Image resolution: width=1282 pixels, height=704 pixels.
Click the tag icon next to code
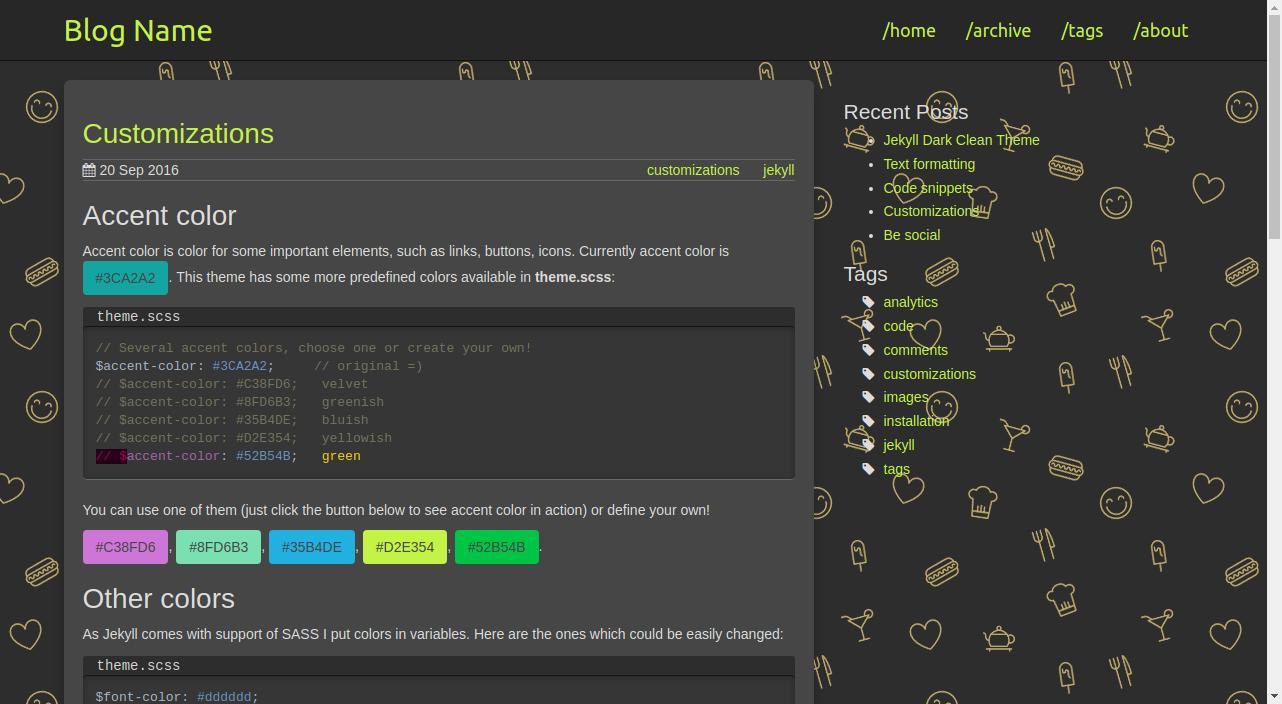(868, 326)
